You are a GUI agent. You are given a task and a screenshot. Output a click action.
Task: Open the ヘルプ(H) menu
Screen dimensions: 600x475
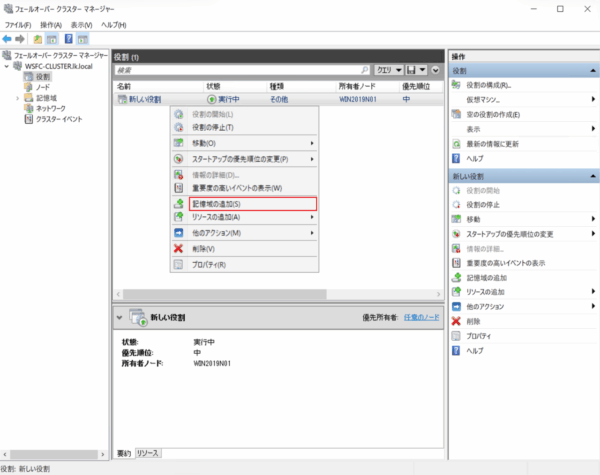tap(114, 25)
